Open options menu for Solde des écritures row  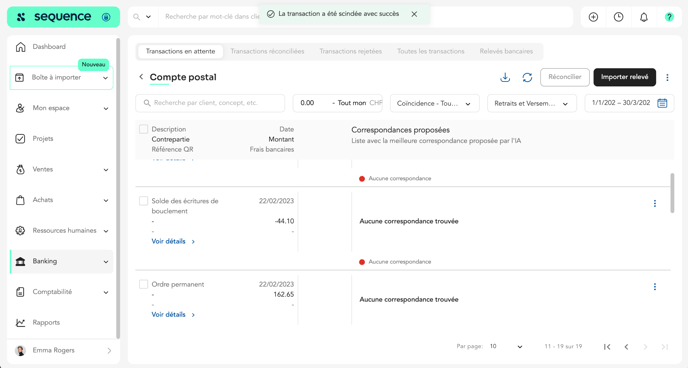click(x=655, y=204)
